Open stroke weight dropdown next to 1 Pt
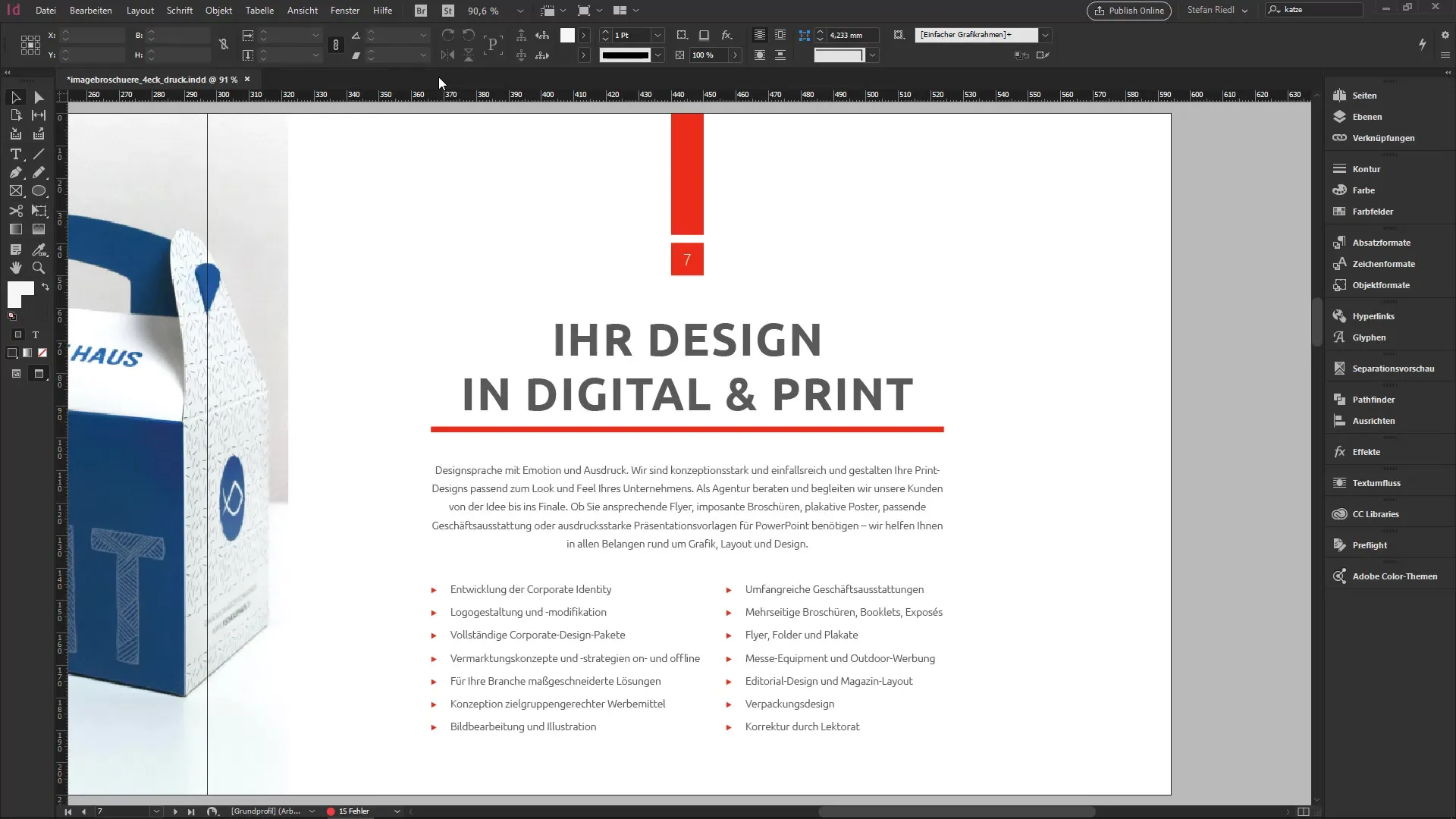 click(657, 35)
